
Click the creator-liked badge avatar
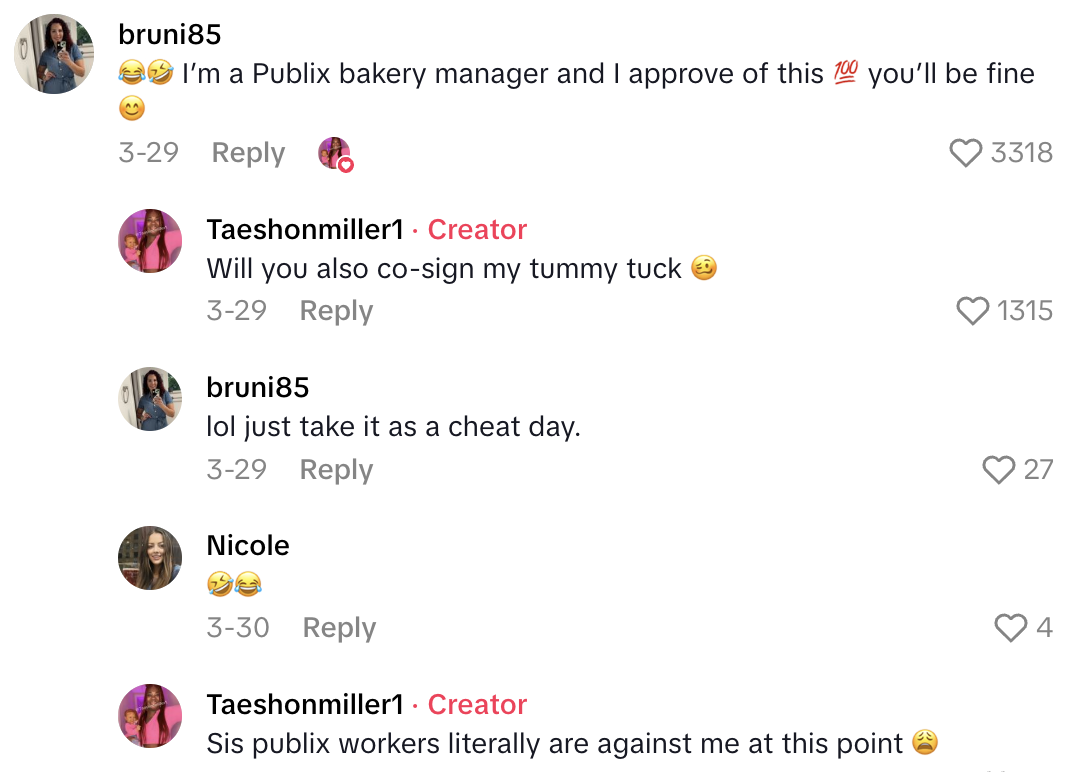[x=334, y=153]
